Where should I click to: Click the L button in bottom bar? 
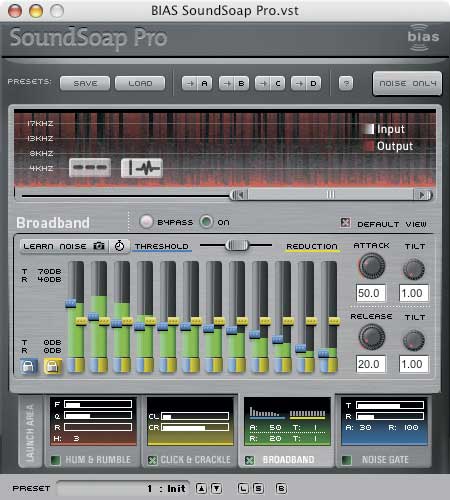pos(243,489)
